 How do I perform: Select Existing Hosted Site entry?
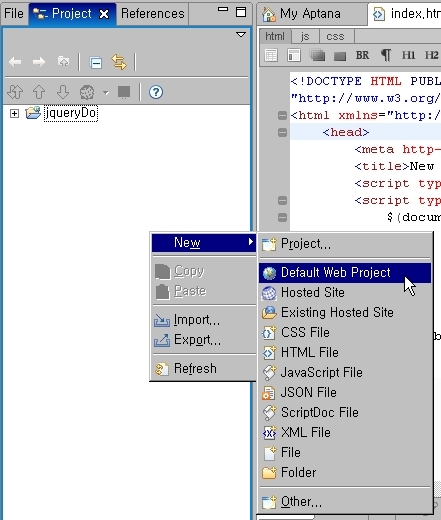pyautogui.click(x=345, y=313)
